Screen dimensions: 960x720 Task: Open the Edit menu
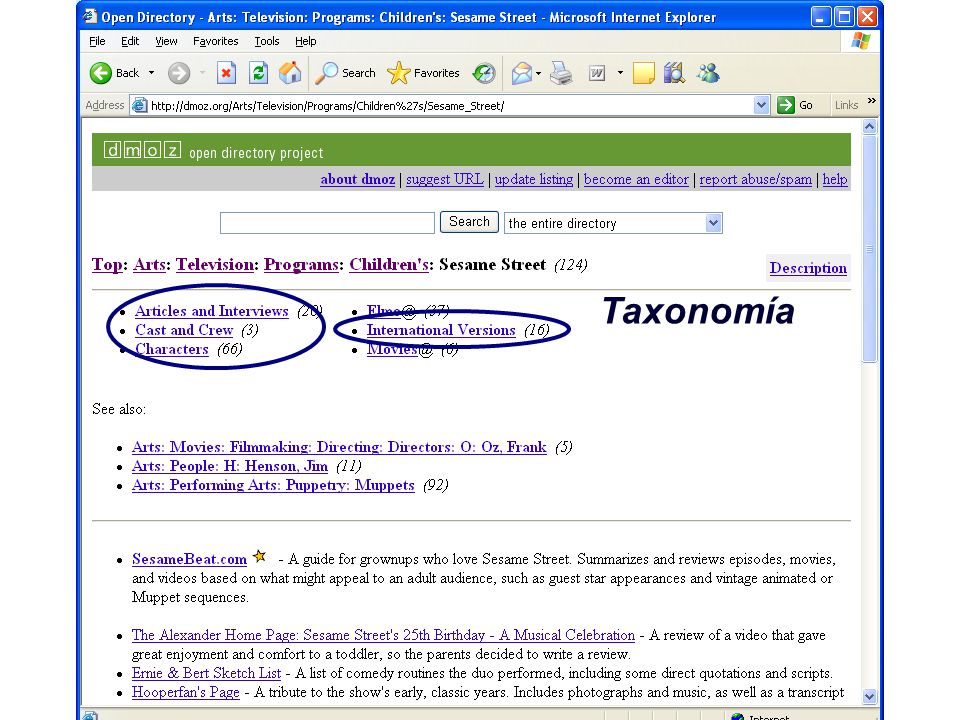[130, 41]
